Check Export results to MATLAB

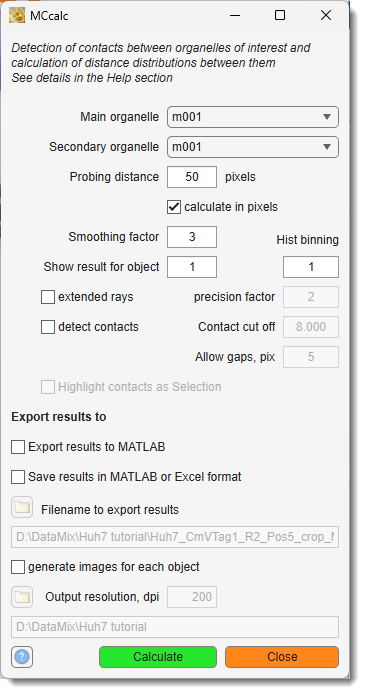click(x=18, y=447)
